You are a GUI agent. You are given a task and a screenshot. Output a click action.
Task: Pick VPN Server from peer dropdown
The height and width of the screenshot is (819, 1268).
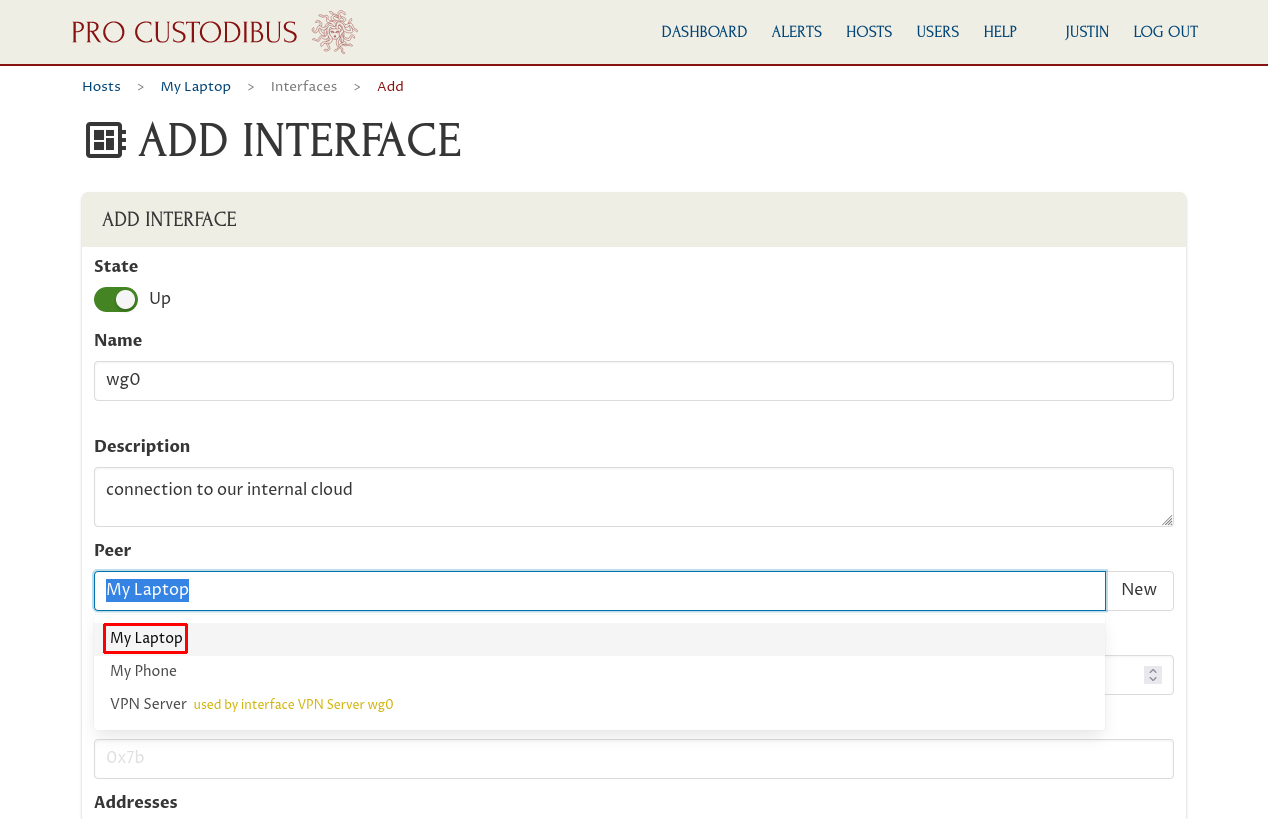(x=600, y=705)
